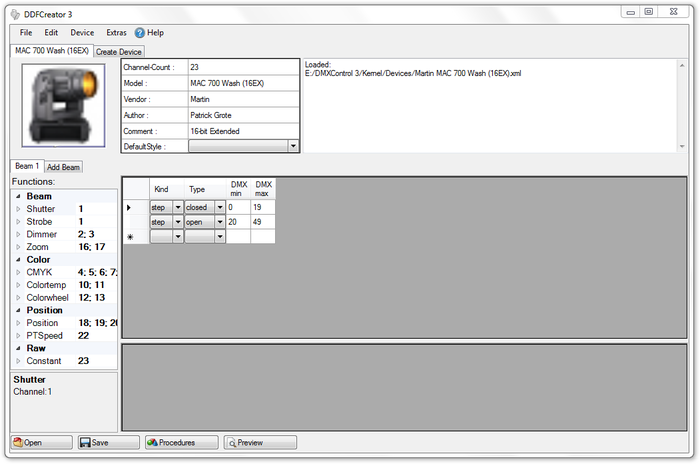The width and height of the screenshot is (700, 464).
Task: Open the Device menu
Action: (x=82, y=33)
